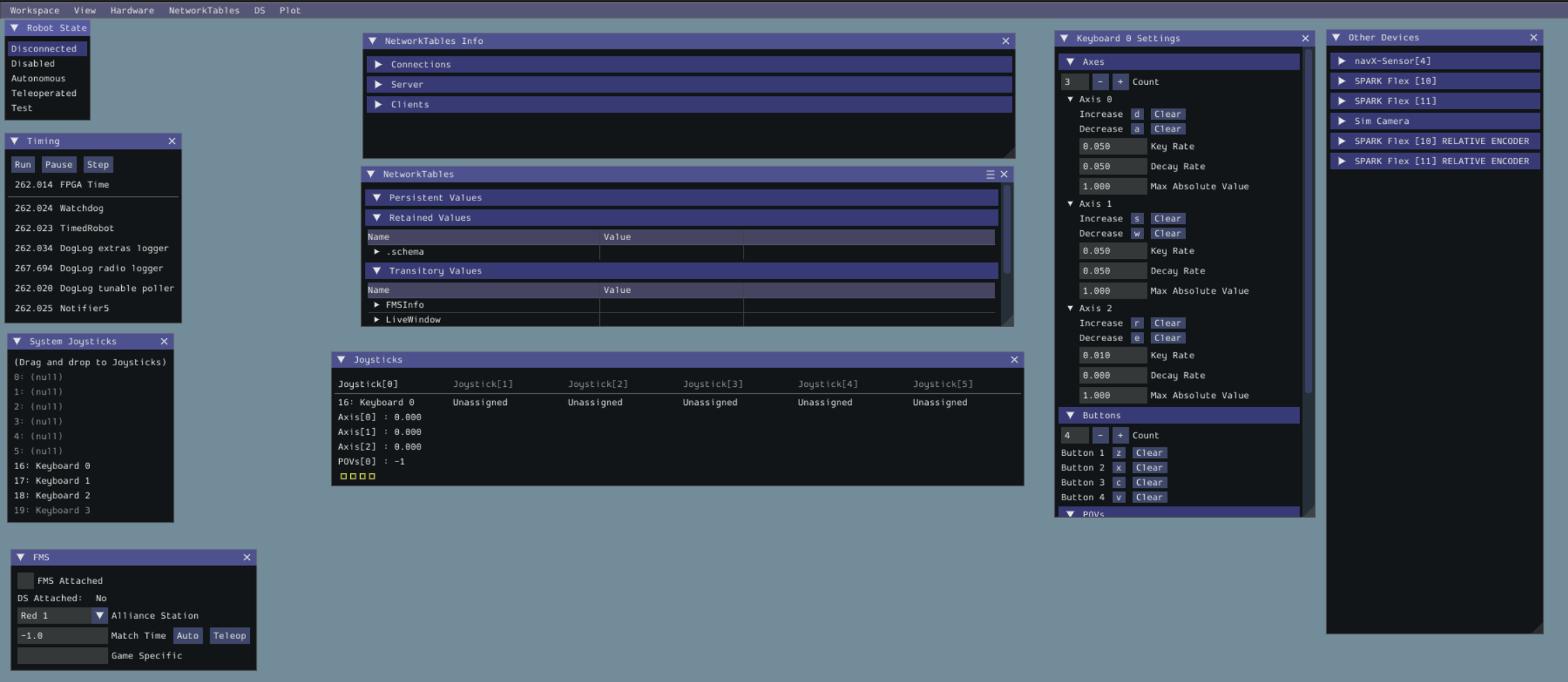Collapse the FMS window title arrow
Viewport: 1568px width, 682px height.
click(x=21, y=557)
